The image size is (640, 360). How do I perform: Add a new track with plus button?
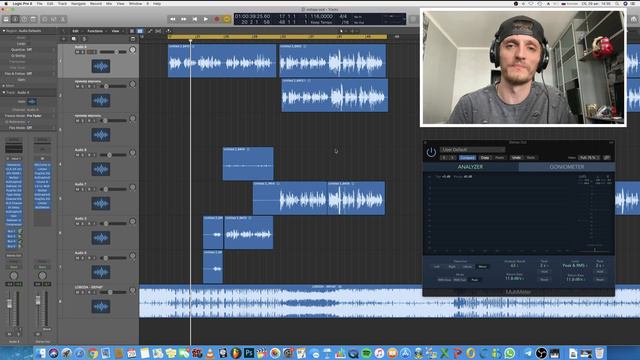63,39
